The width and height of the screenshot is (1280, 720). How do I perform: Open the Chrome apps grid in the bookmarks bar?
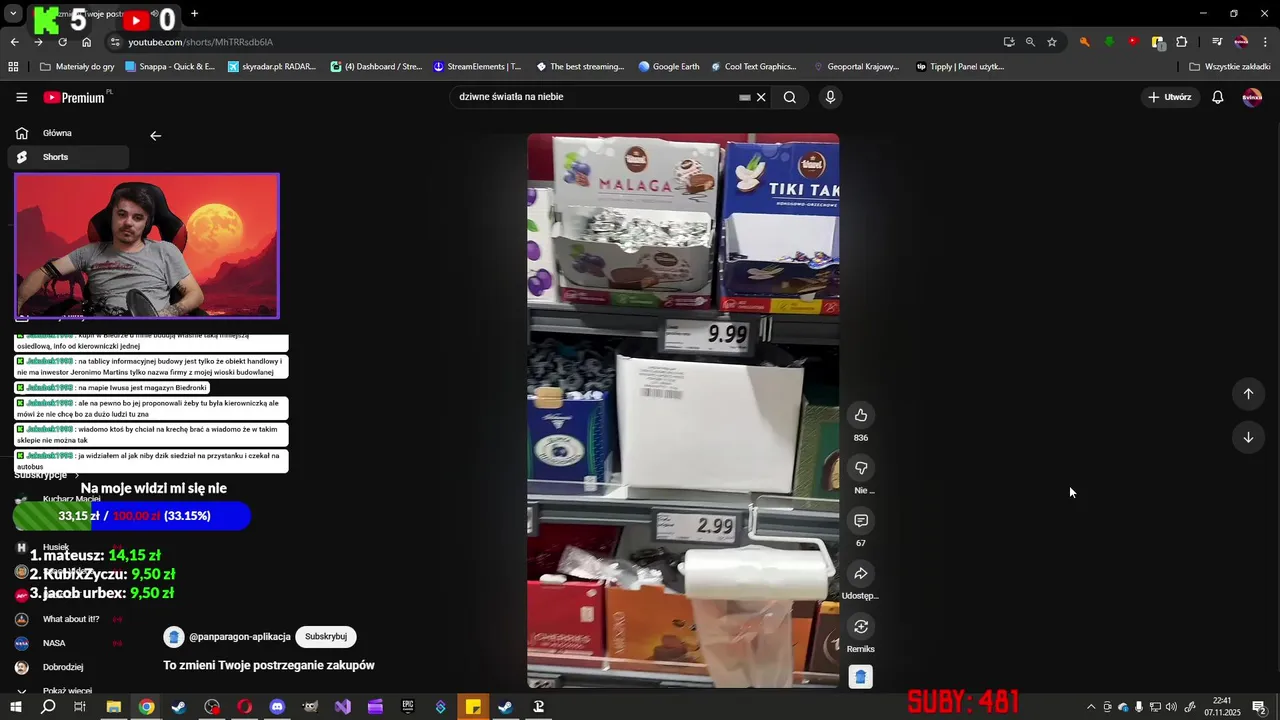pos(13,67)
